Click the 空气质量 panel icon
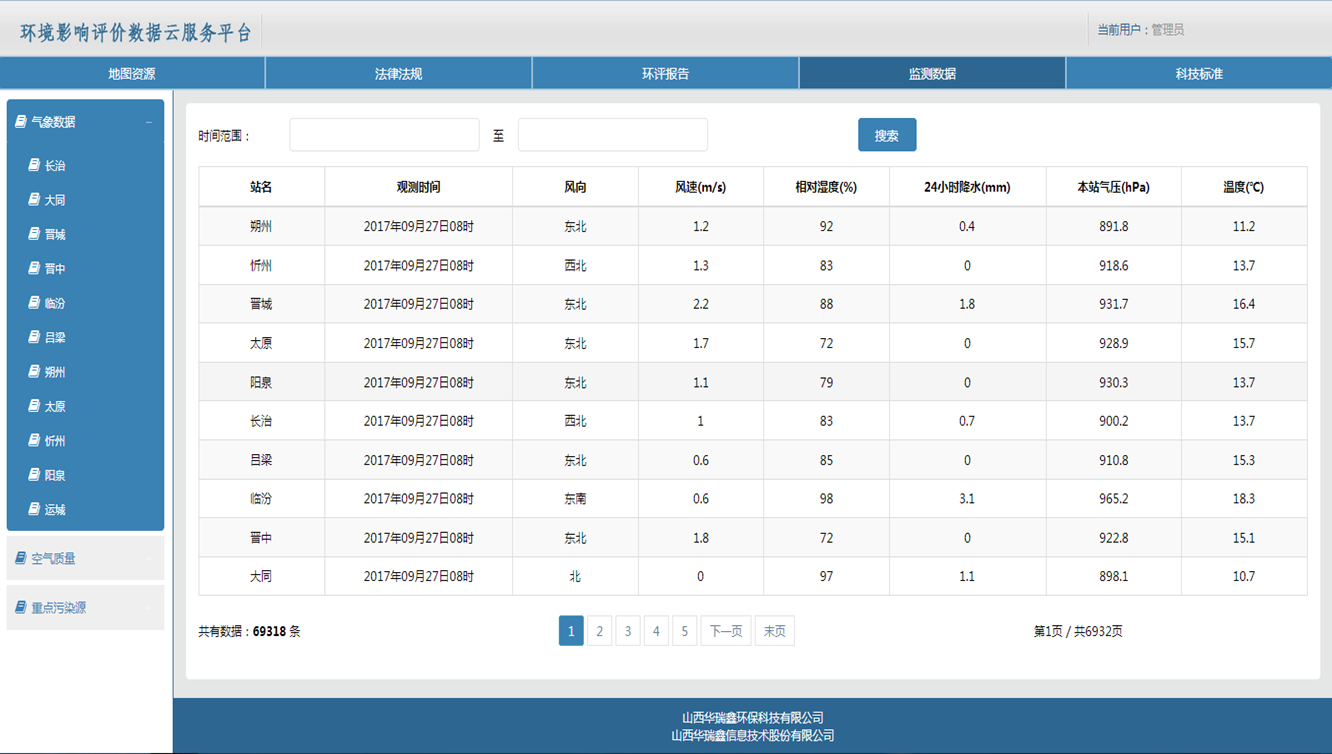This screenshot has height=754, width=1332. [x=21, y=558]
